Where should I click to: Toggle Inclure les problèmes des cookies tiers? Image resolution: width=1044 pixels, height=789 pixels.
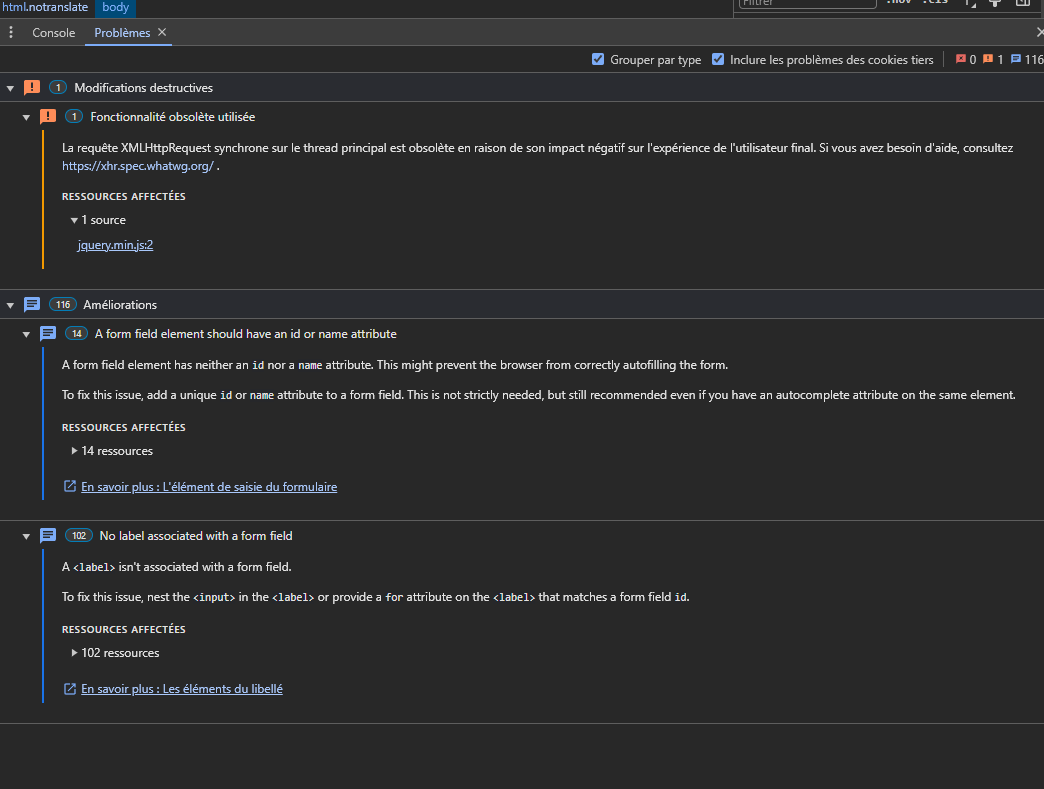[718, 60]
